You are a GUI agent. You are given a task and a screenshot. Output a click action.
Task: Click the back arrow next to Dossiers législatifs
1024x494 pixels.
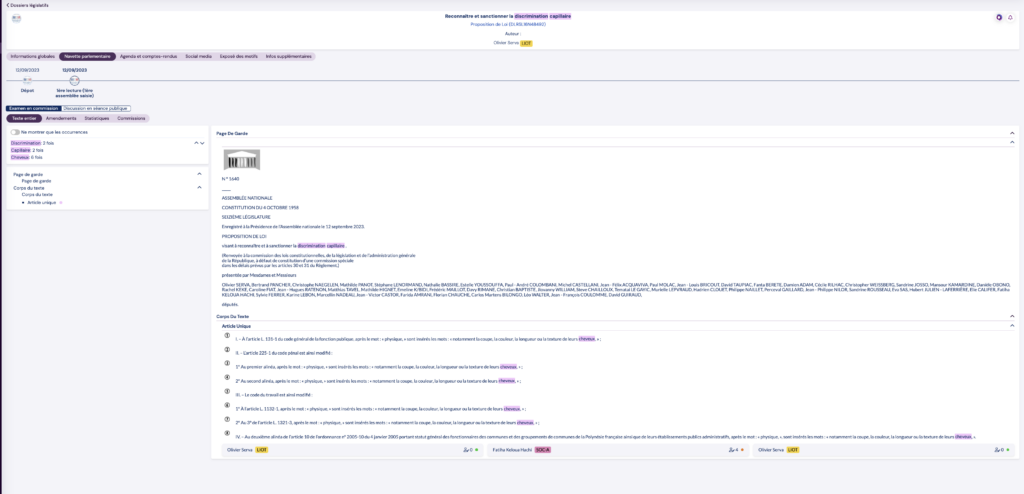click(6, 5)
